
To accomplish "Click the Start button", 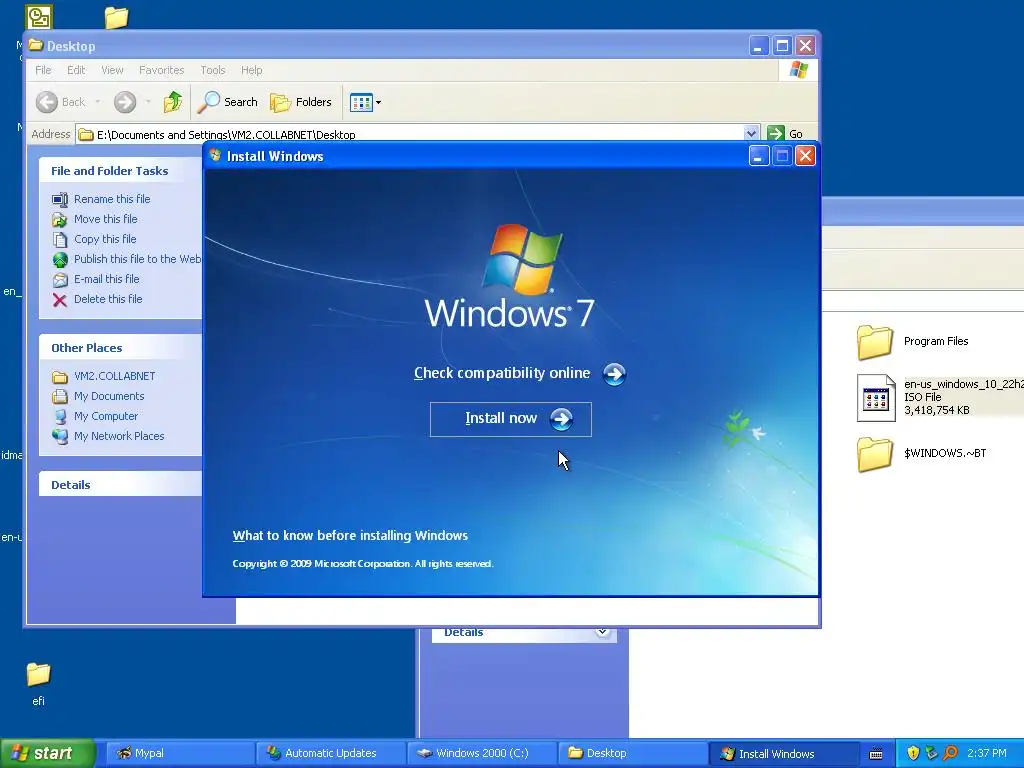I will coord(48,753).
